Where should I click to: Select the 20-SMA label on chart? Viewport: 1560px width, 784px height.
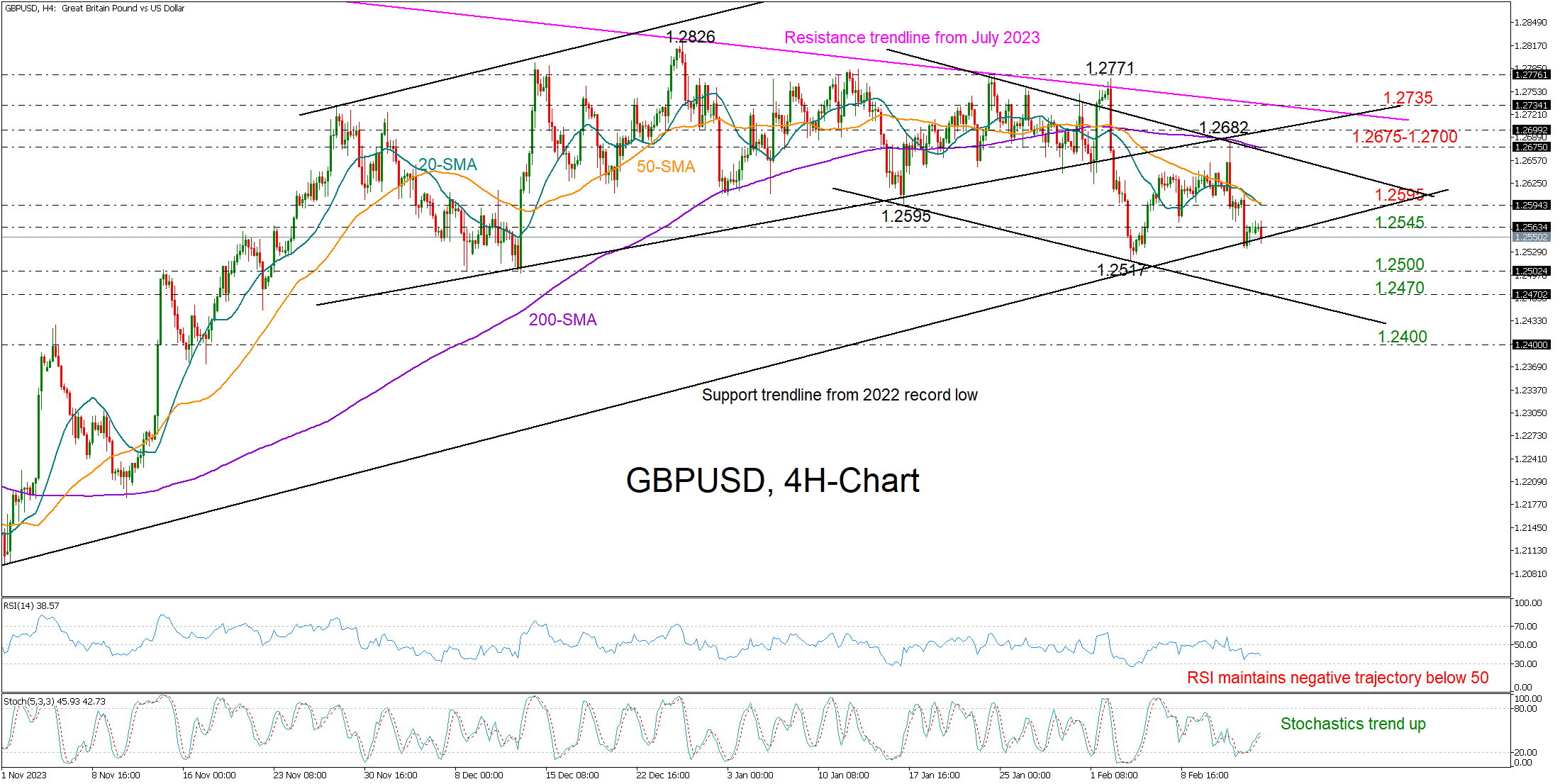click(447, 164)
